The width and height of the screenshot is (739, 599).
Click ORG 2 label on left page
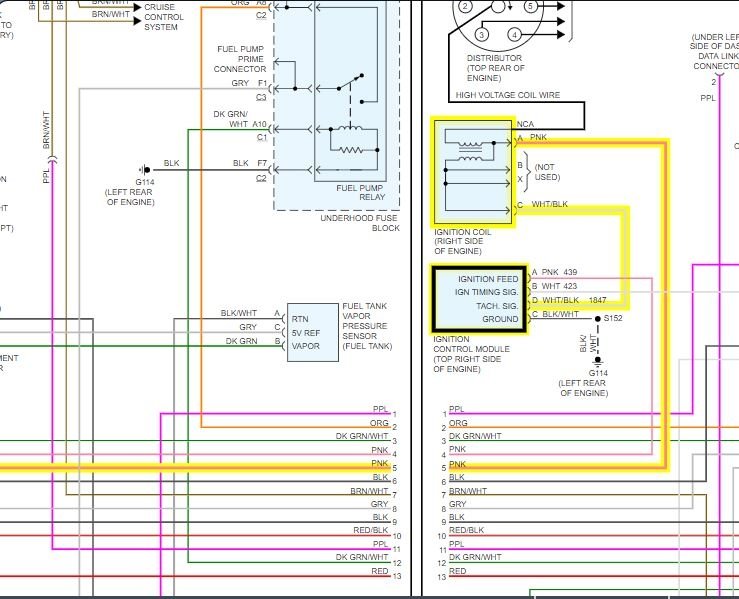(x=383, y=424)
